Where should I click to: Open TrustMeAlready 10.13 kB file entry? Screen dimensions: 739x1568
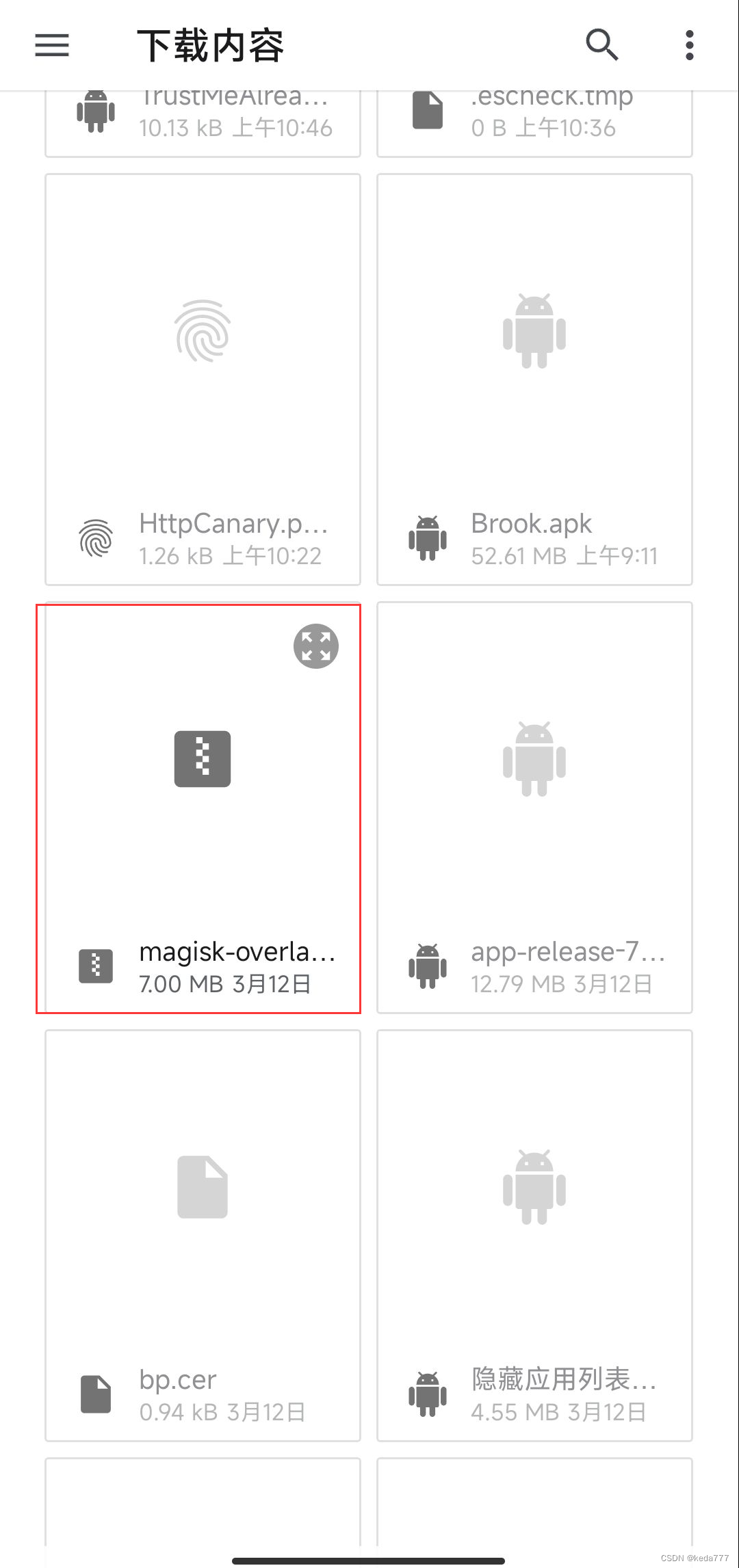tap(203, 123)
